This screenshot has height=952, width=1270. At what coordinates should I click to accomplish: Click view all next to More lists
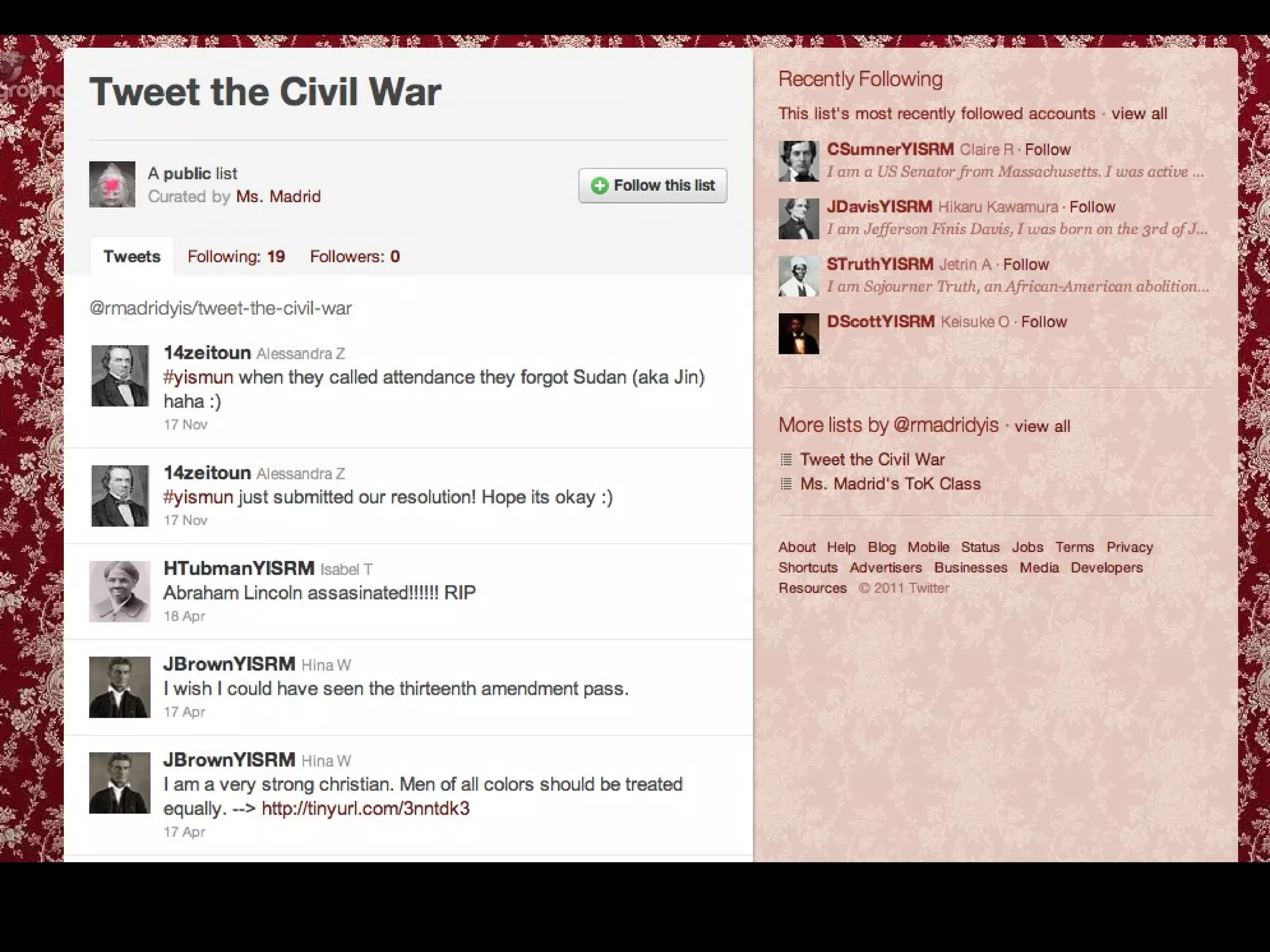click(1042, 426)
